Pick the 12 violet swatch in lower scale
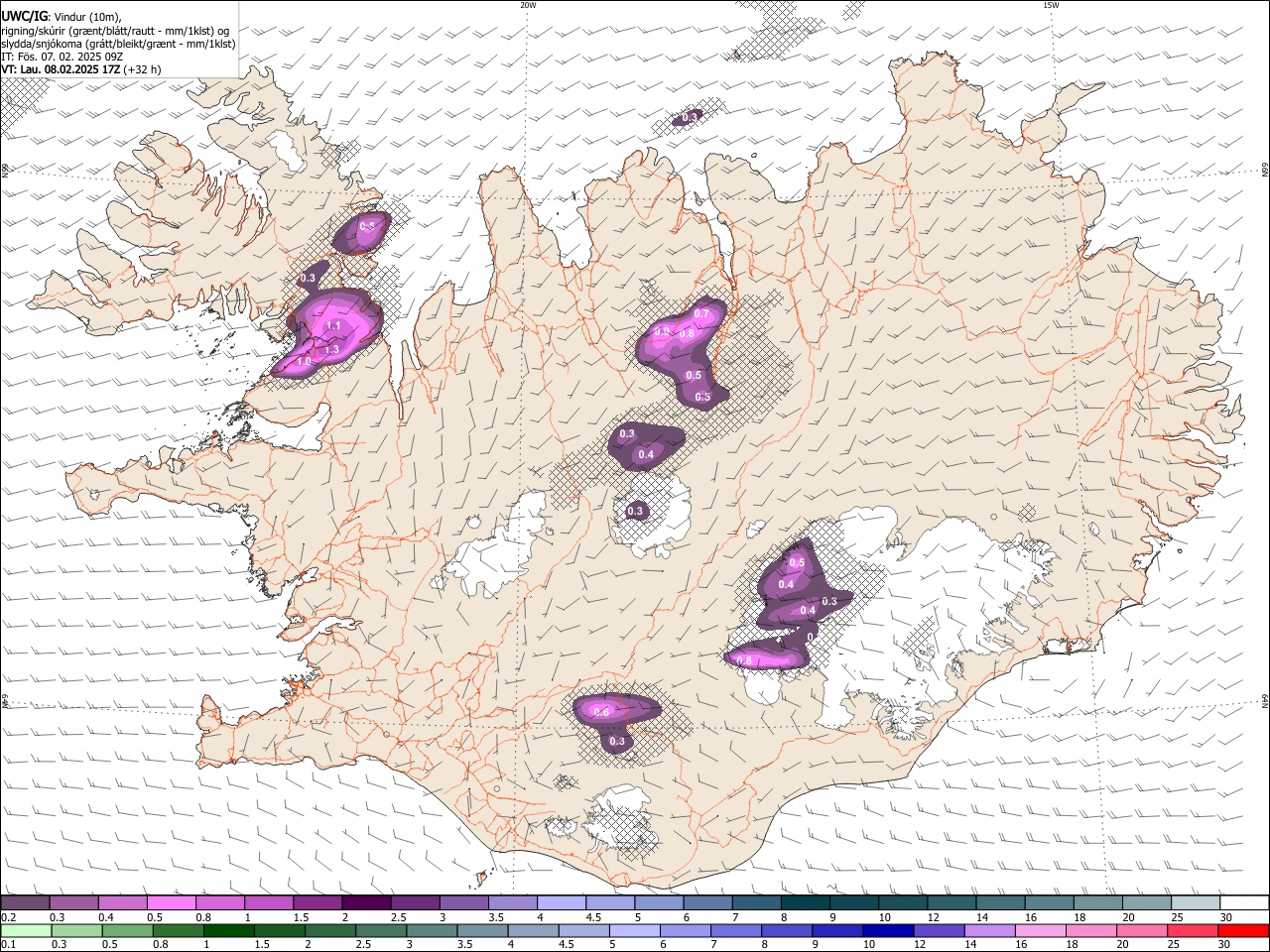The height and width of the screenshot is (952, 1270). (x=939, y=930)
